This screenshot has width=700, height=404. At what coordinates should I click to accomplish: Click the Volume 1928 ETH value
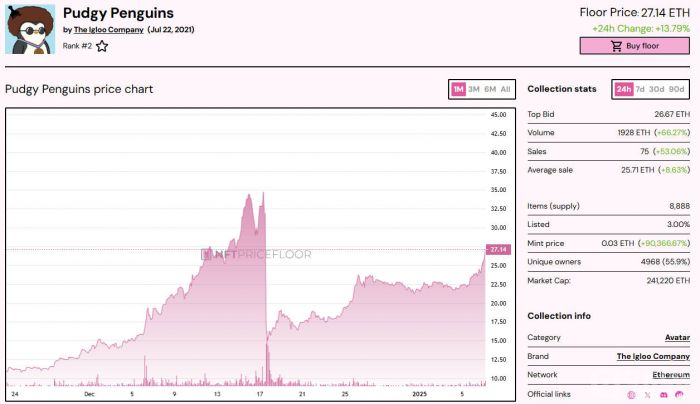(633, 133)
